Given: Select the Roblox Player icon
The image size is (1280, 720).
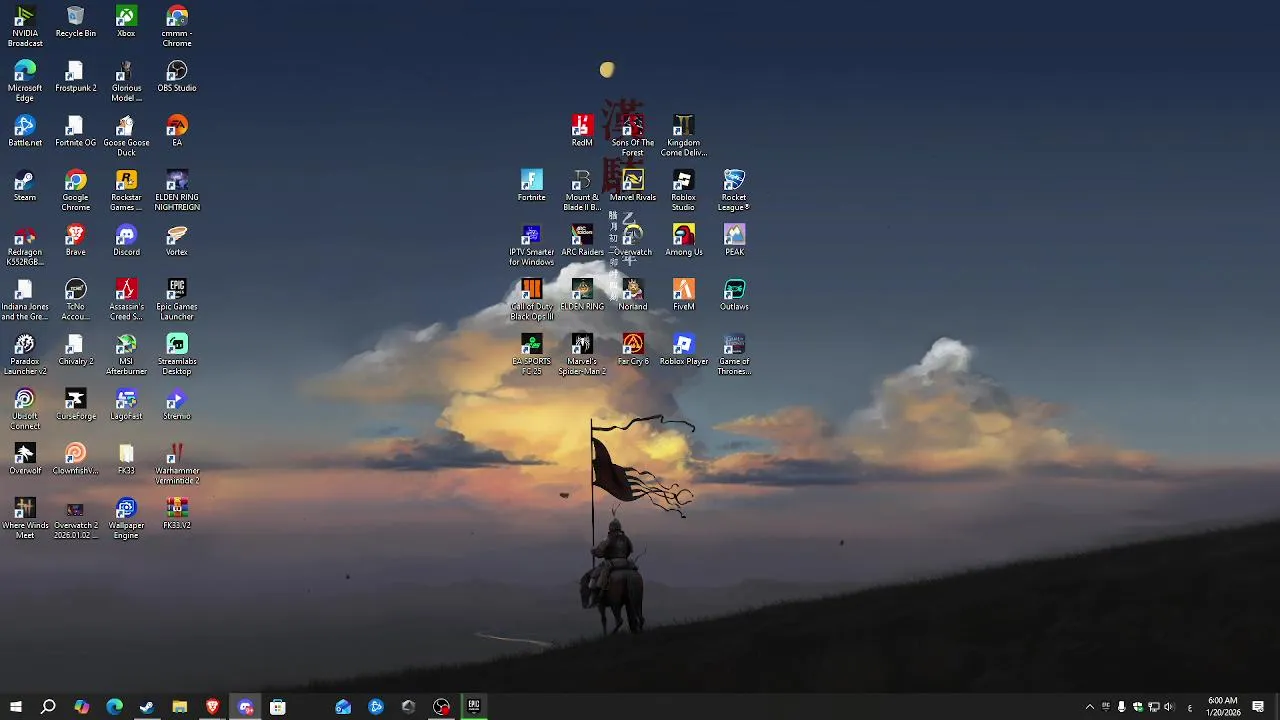Looking at the screenshot, I should 684,351.
